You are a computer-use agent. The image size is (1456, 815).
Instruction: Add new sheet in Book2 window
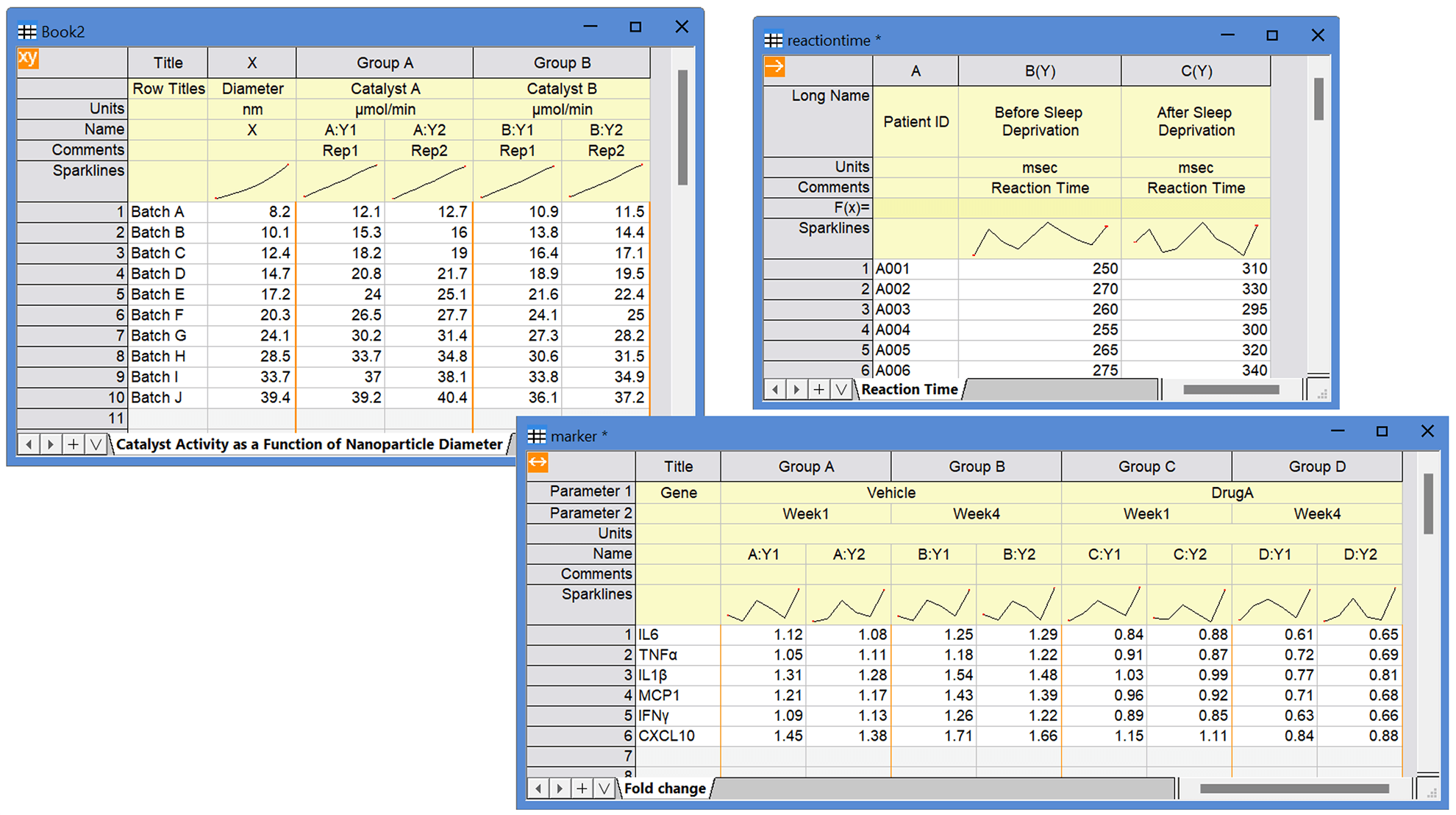74,444
